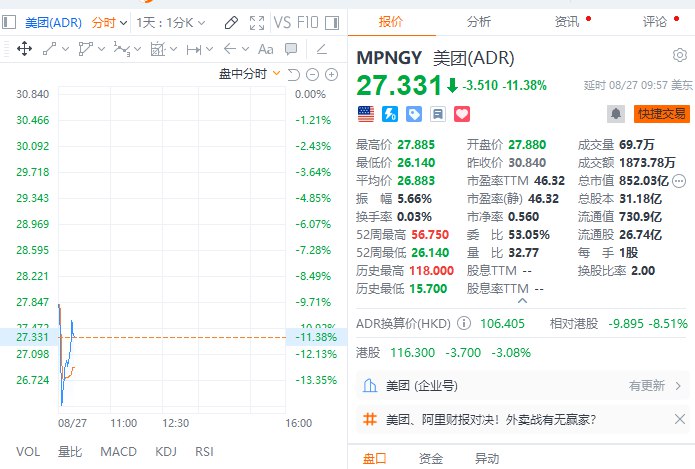This screenshot has width=695, height=469.
Task: Select the move crosshair tool
Action: pos(24,48)
